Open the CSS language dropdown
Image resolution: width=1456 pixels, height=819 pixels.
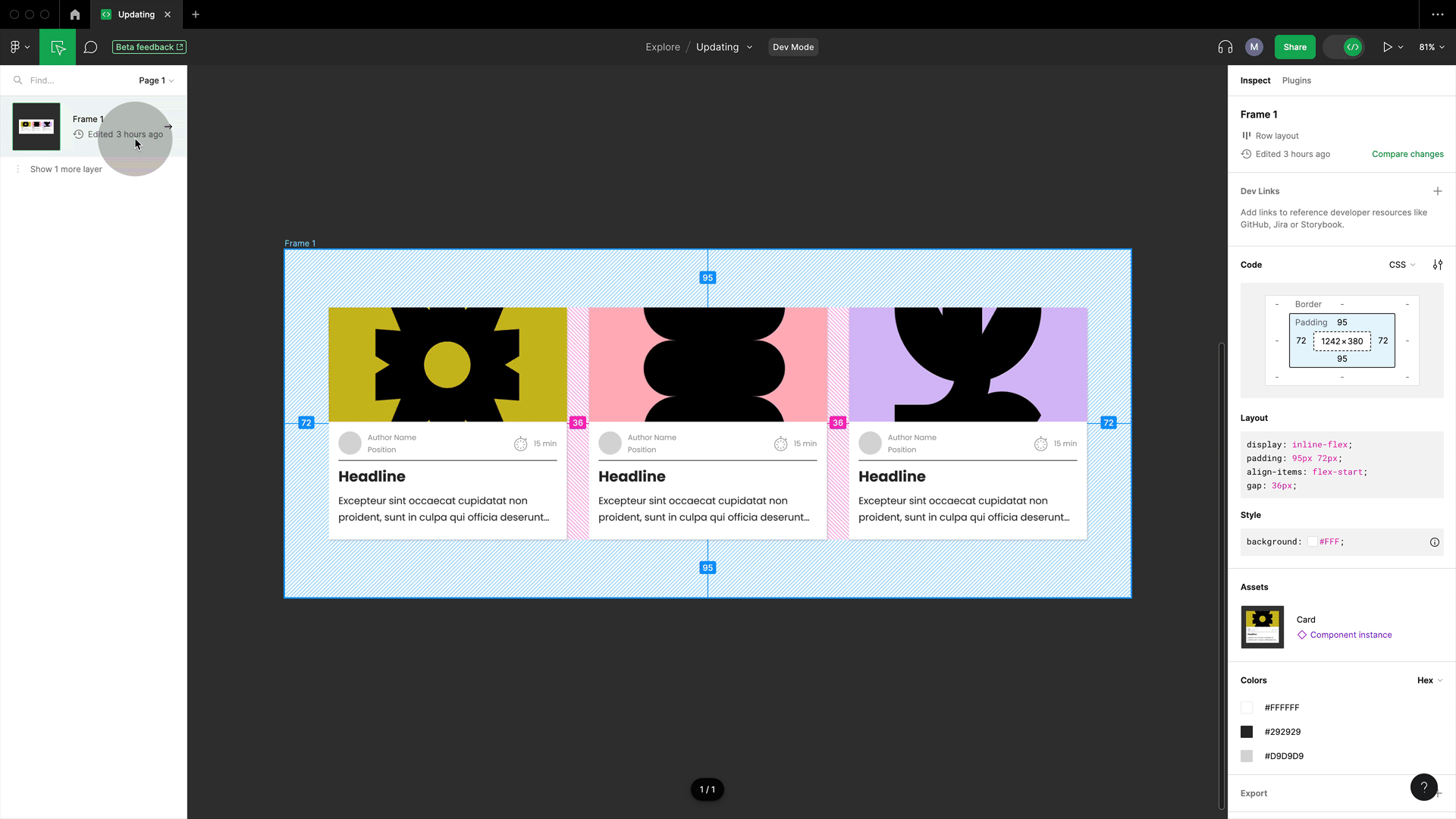coord(1402,265)
